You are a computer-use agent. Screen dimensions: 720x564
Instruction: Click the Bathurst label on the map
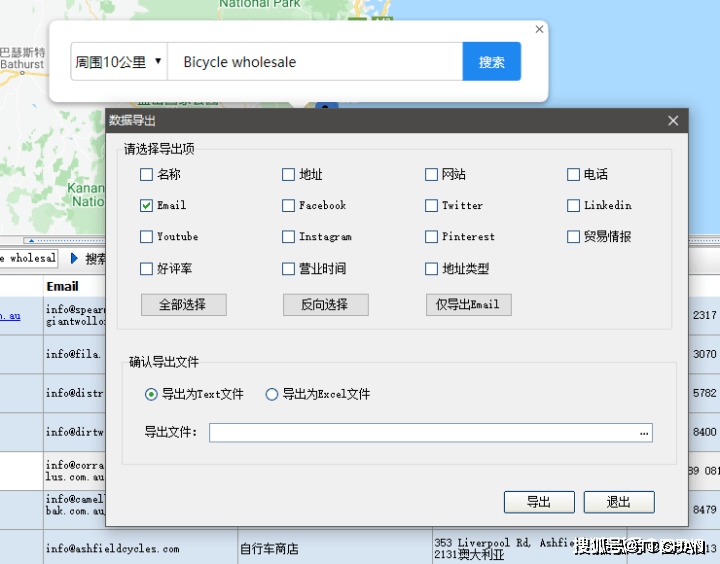pos(22,64)
